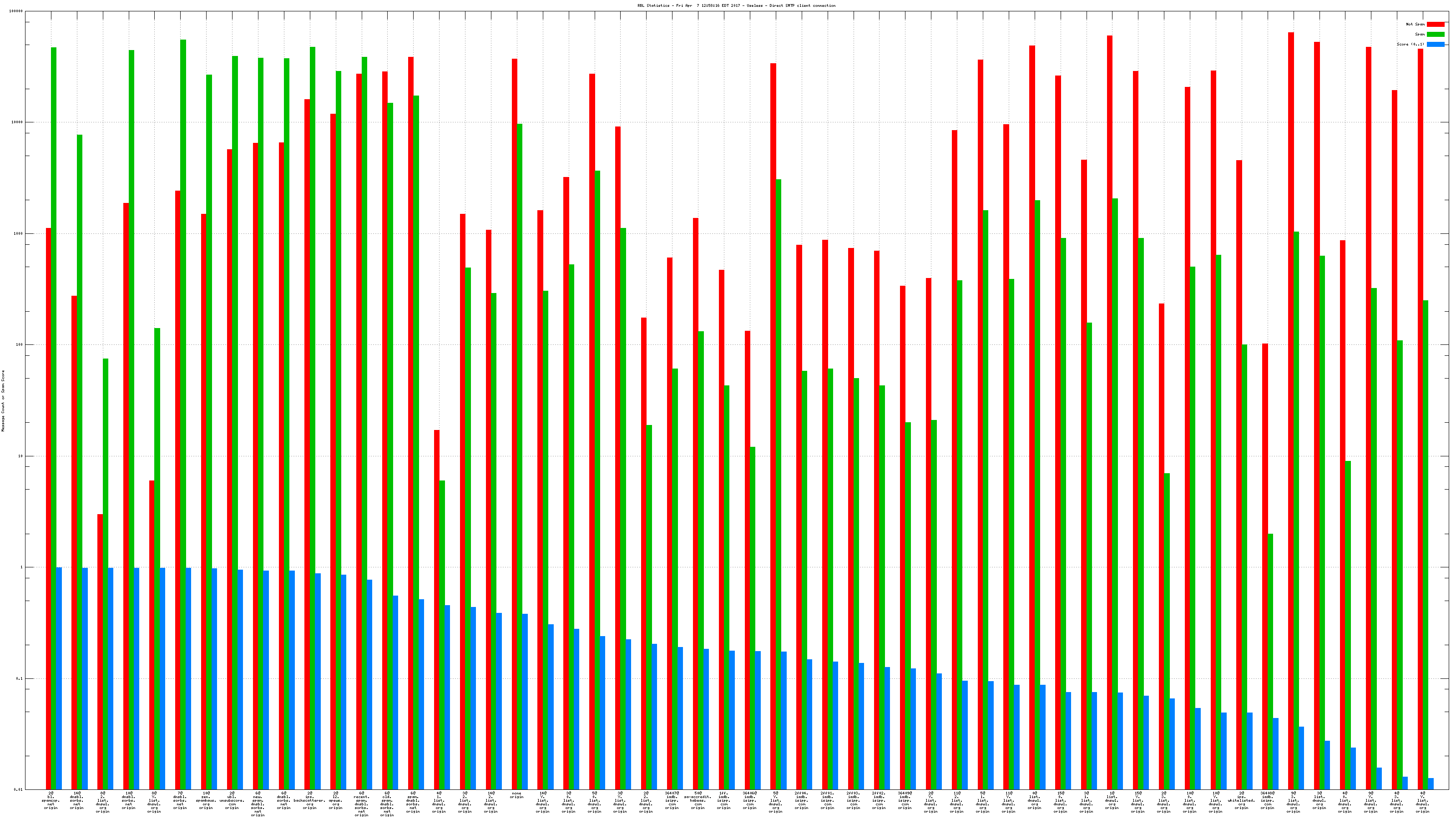Click the none origin x-axis label
Viewport: 1456px width, 819px height.
pos(516,795)
